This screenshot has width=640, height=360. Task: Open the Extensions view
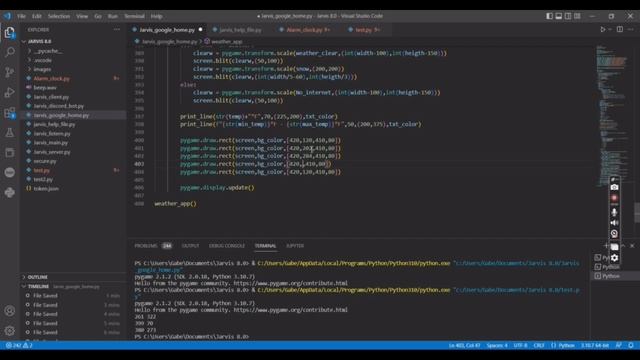coord(9,113)
